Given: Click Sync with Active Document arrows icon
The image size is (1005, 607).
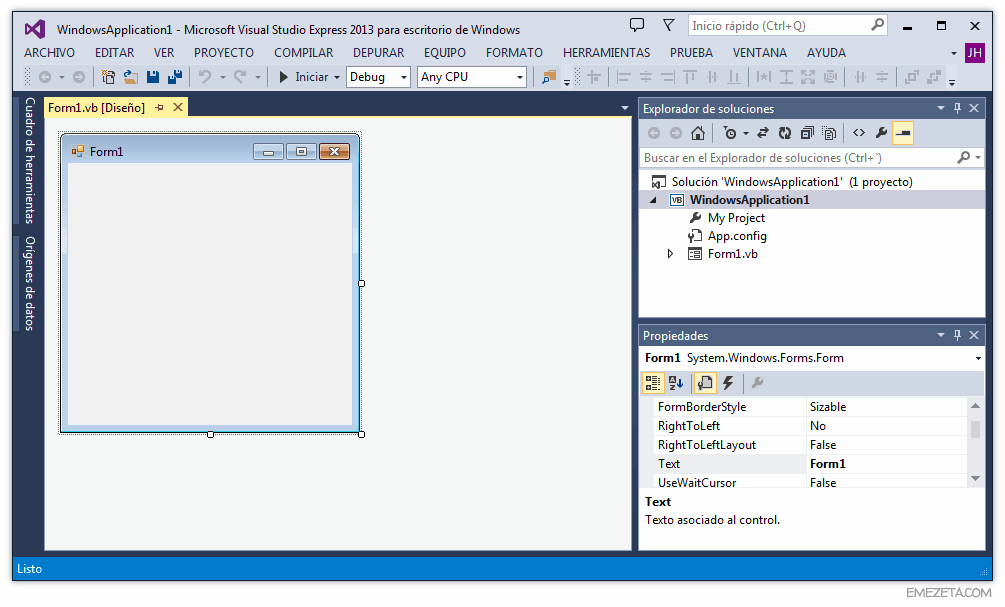Looking at the screenshot, I should point(763,133).
